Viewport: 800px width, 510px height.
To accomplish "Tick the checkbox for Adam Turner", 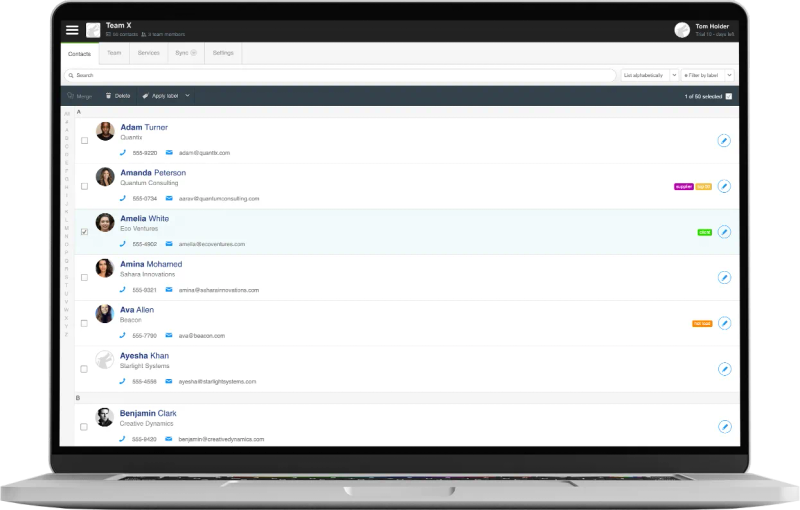I will pyautogui.click(x=85, y=141).
